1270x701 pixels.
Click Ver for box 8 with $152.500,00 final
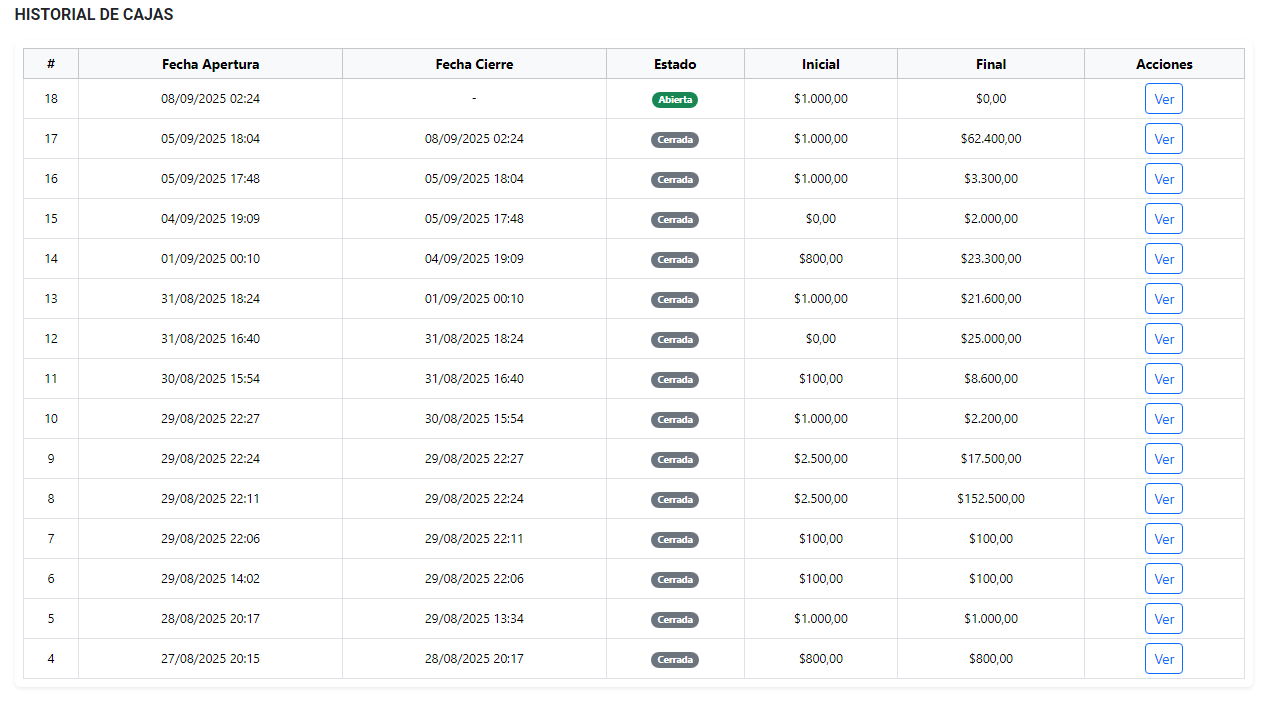pos(1163,499)
